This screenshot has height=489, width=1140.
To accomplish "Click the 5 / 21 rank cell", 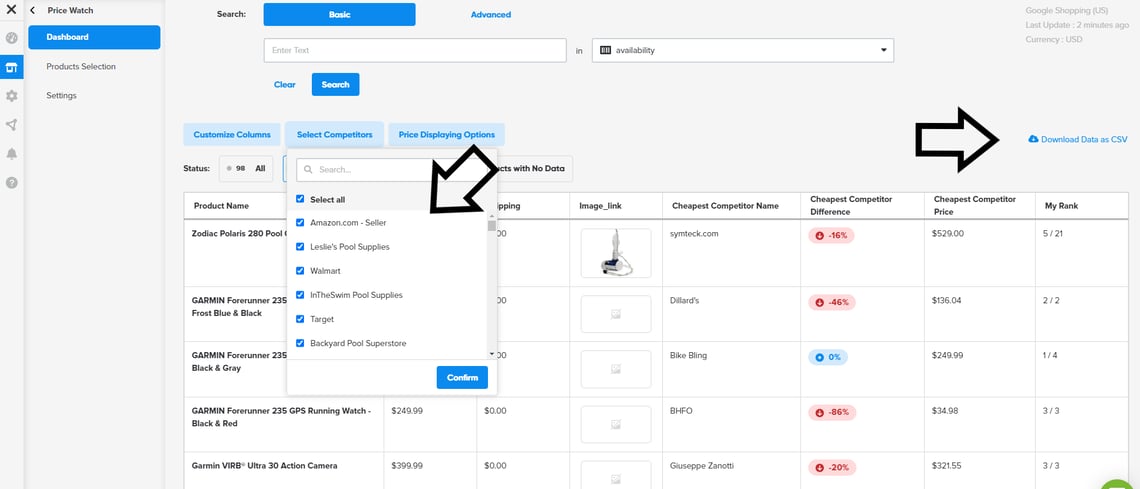I will [x=1052, y=234].
